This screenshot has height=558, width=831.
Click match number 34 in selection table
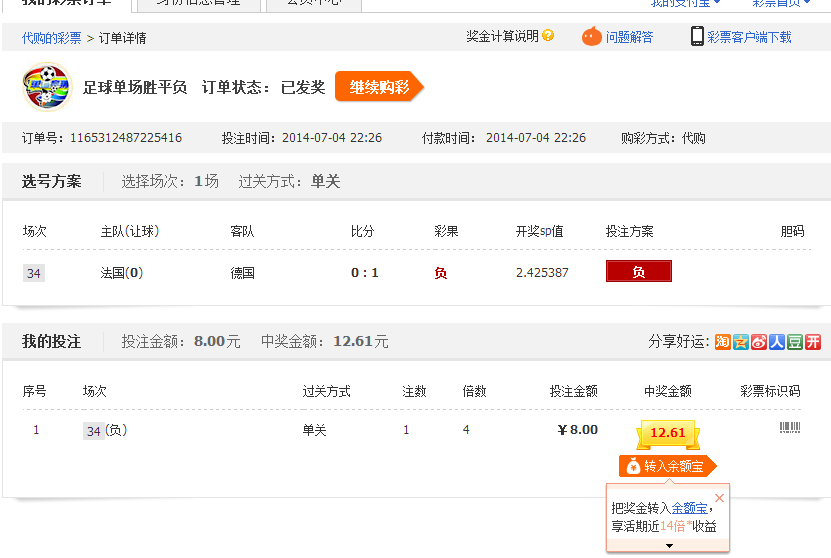(x=34, y=273)
